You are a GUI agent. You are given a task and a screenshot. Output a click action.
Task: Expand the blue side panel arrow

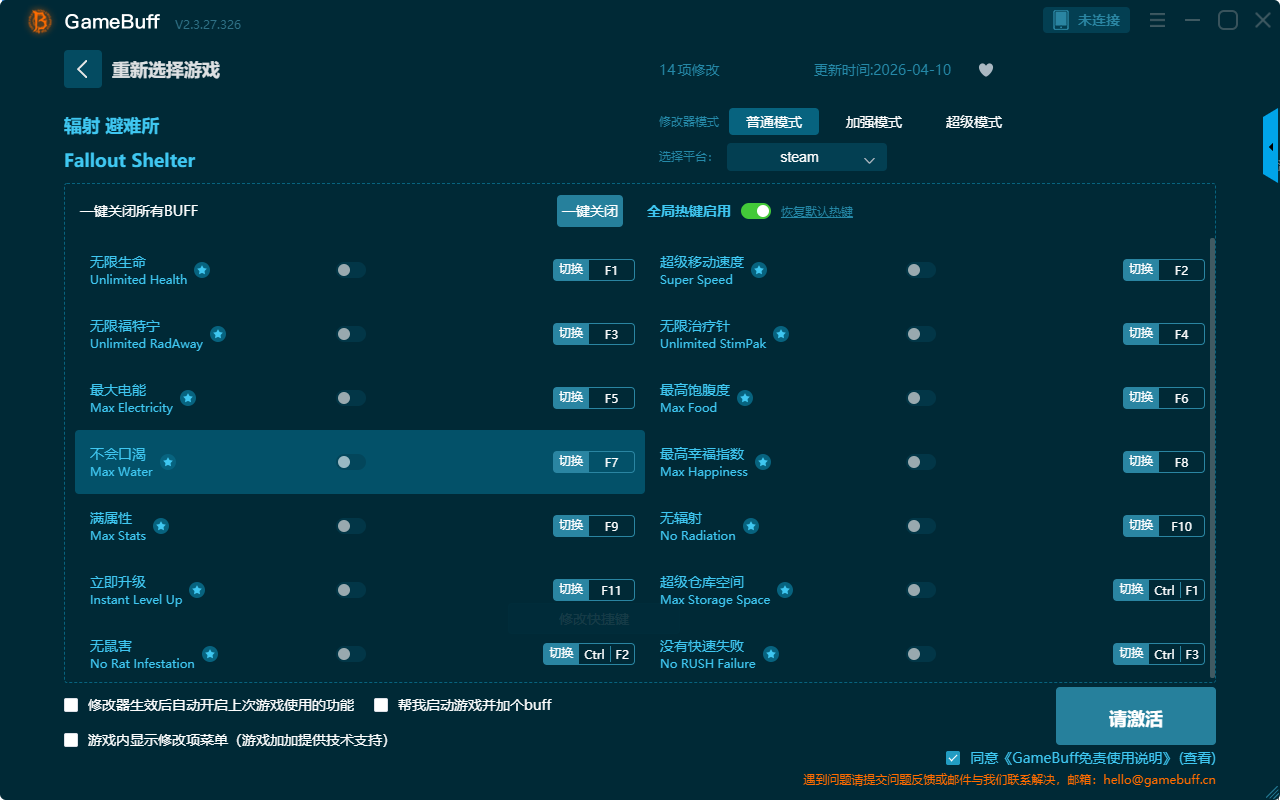tap(1271, 147)
